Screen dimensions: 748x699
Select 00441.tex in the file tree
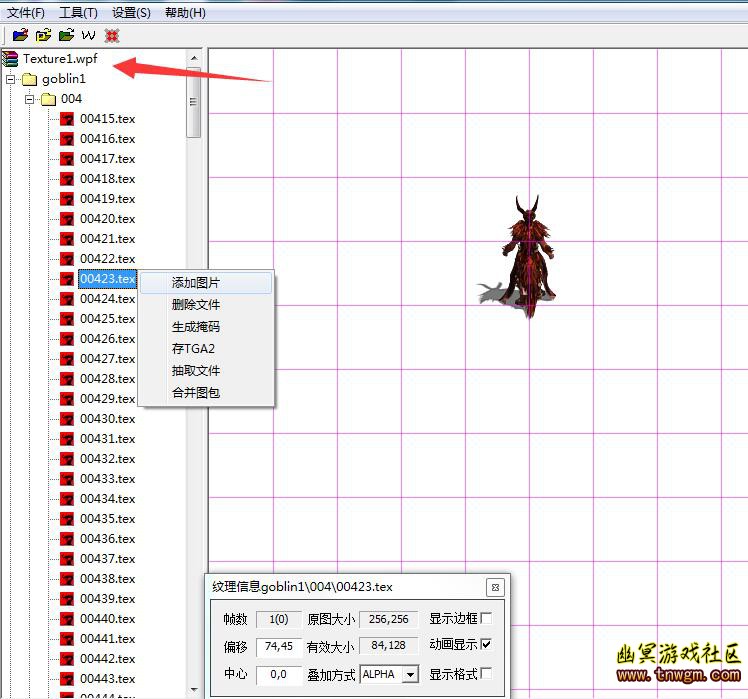pyautogui.click(x=108, y=639)
